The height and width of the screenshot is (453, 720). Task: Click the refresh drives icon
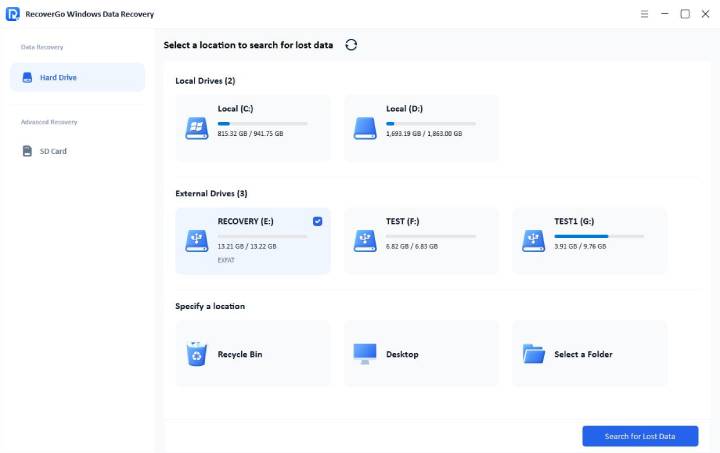(351, 45)
